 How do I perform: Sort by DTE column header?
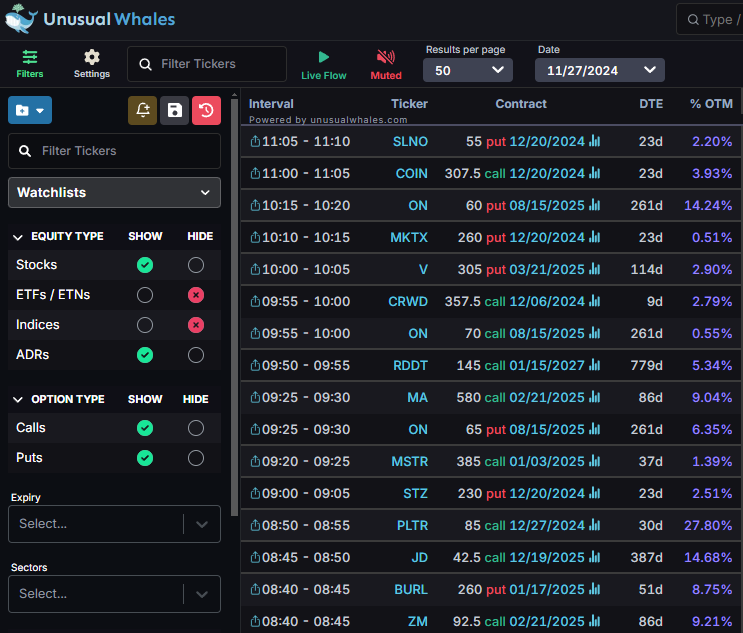(x=651, y=104)
